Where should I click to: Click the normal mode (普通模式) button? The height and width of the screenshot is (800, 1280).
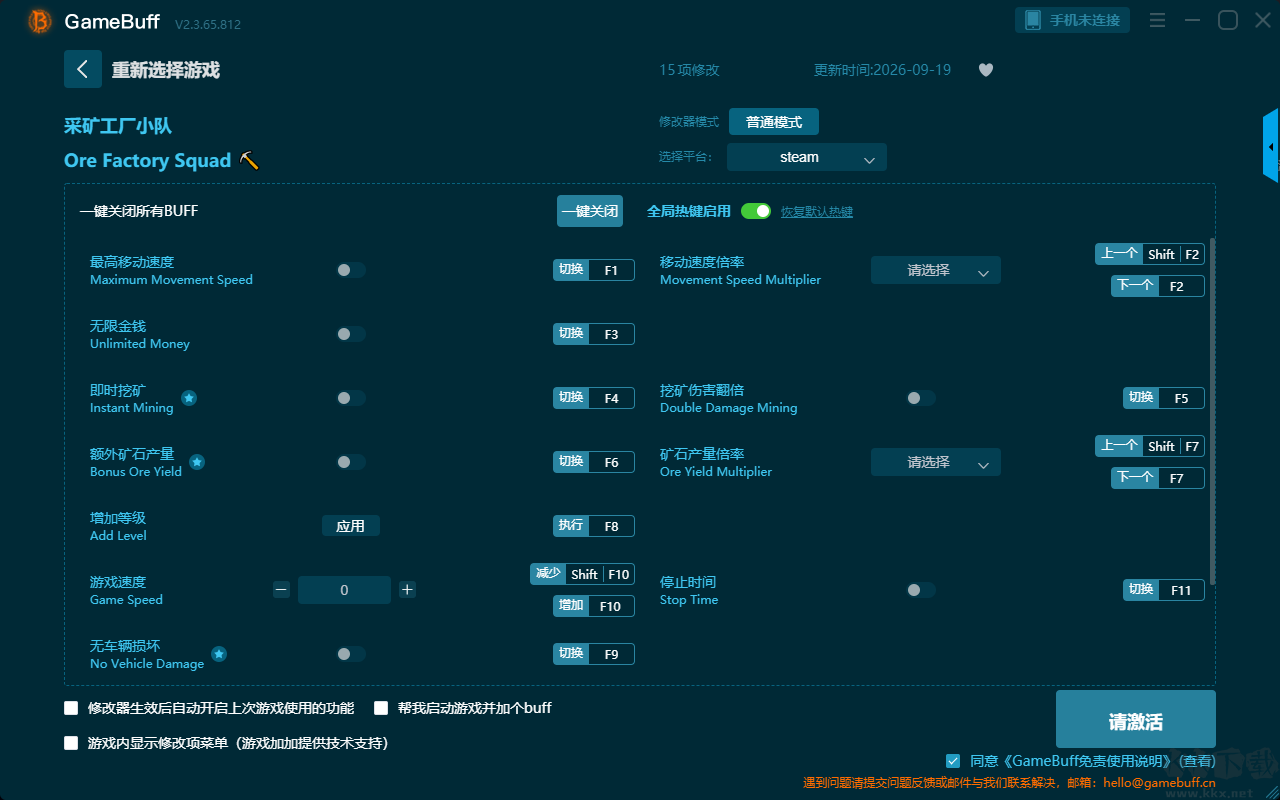(x=774, y=122)
